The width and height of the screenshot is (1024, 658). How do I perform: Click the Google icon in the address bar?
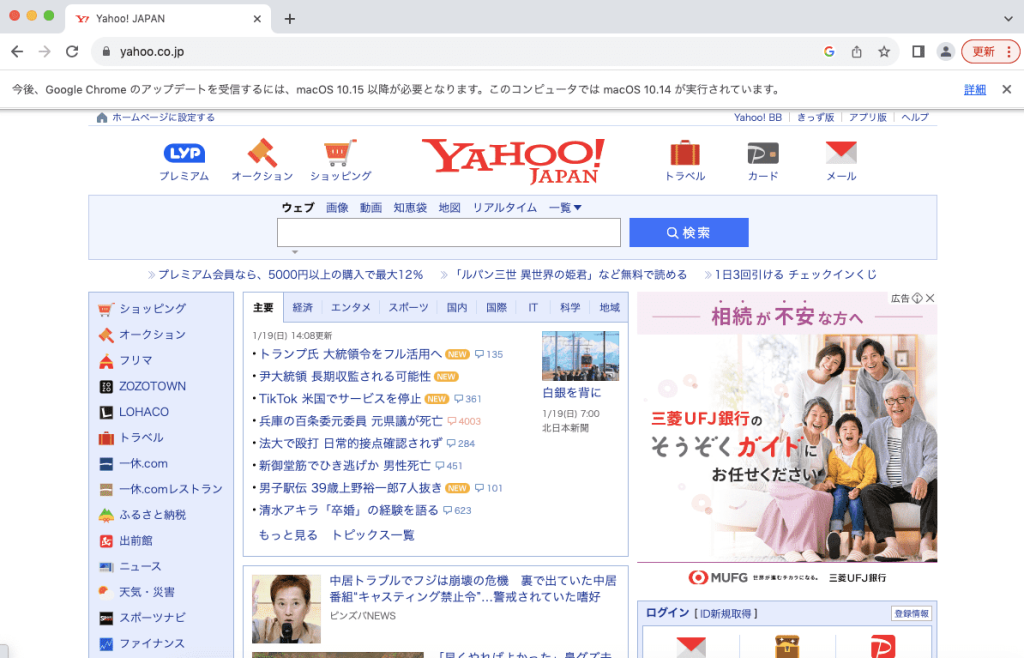[829, 52]
